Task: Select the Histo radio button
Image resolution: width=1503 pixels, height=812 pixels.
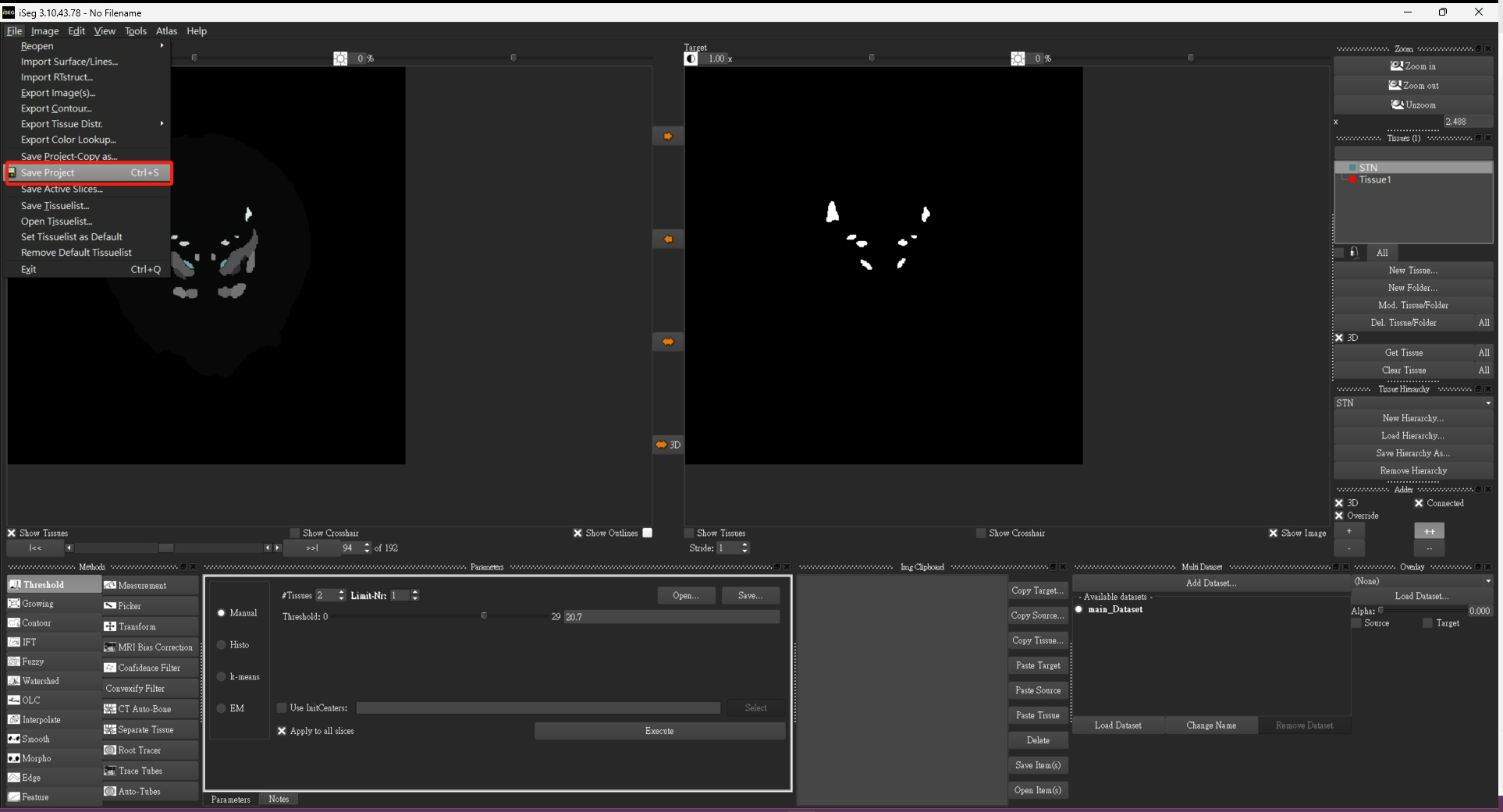Action: tap(222, 645)
